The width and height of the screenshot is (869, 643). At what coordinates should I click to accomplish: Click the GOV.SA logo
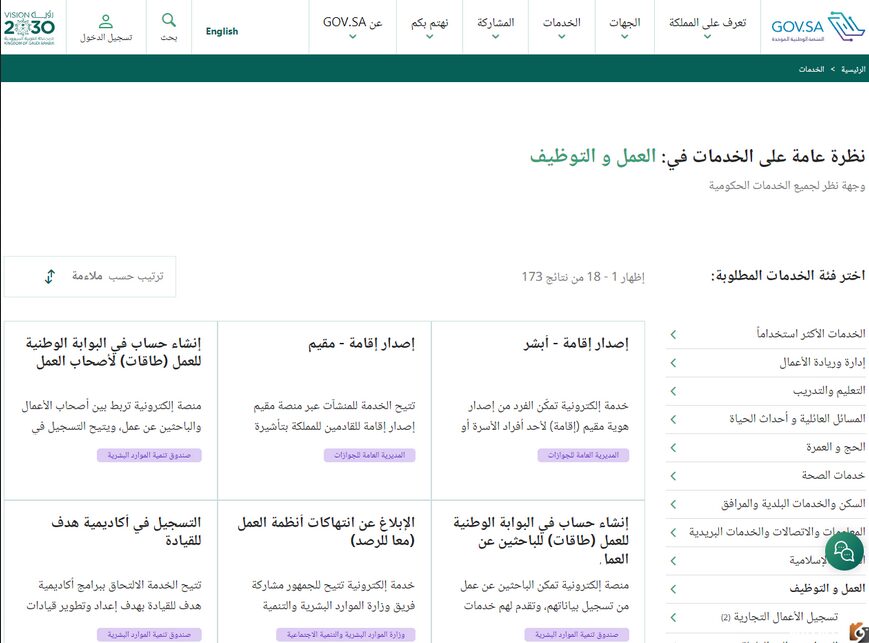(x=818, y=27)
